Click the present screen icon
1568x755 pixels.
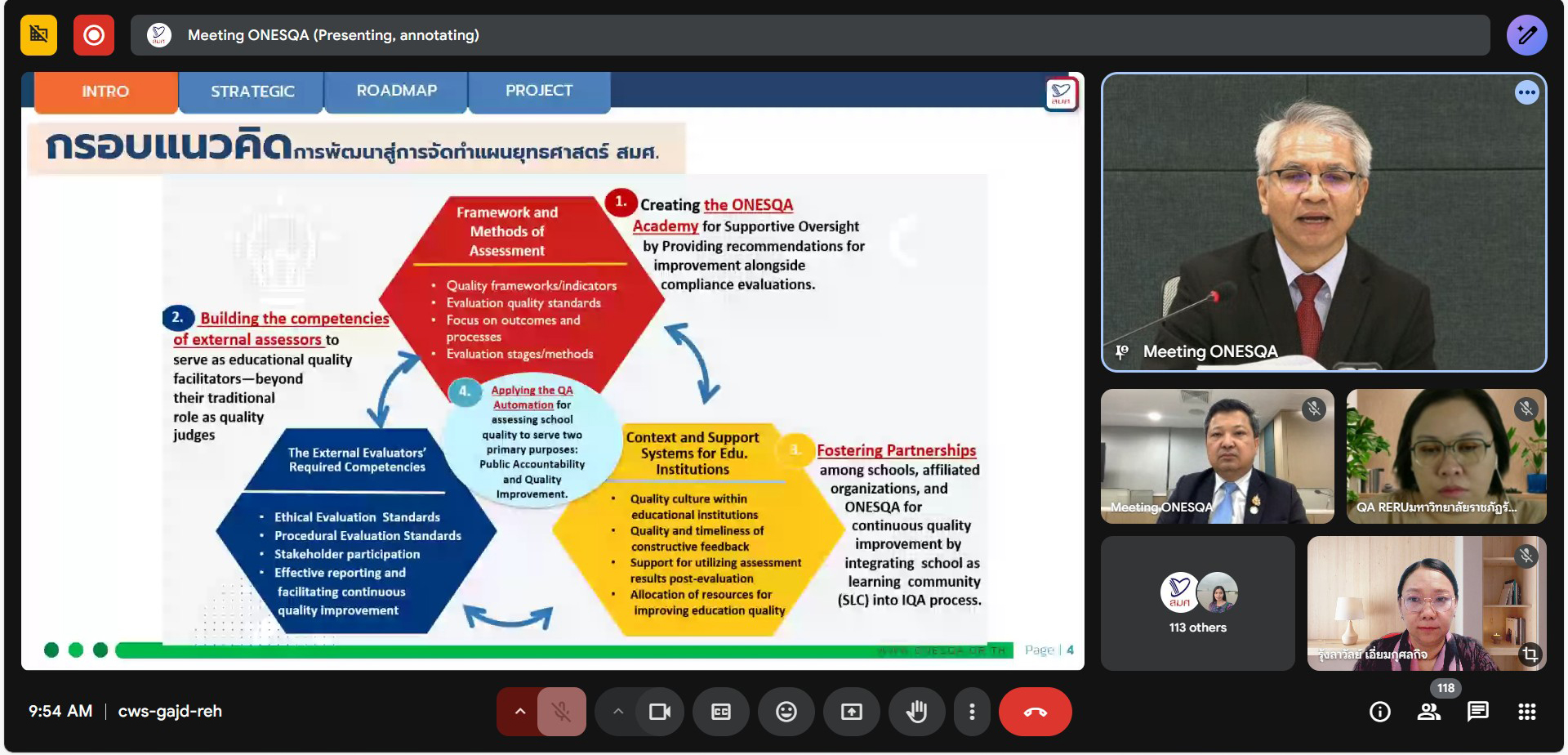[852, 712]
